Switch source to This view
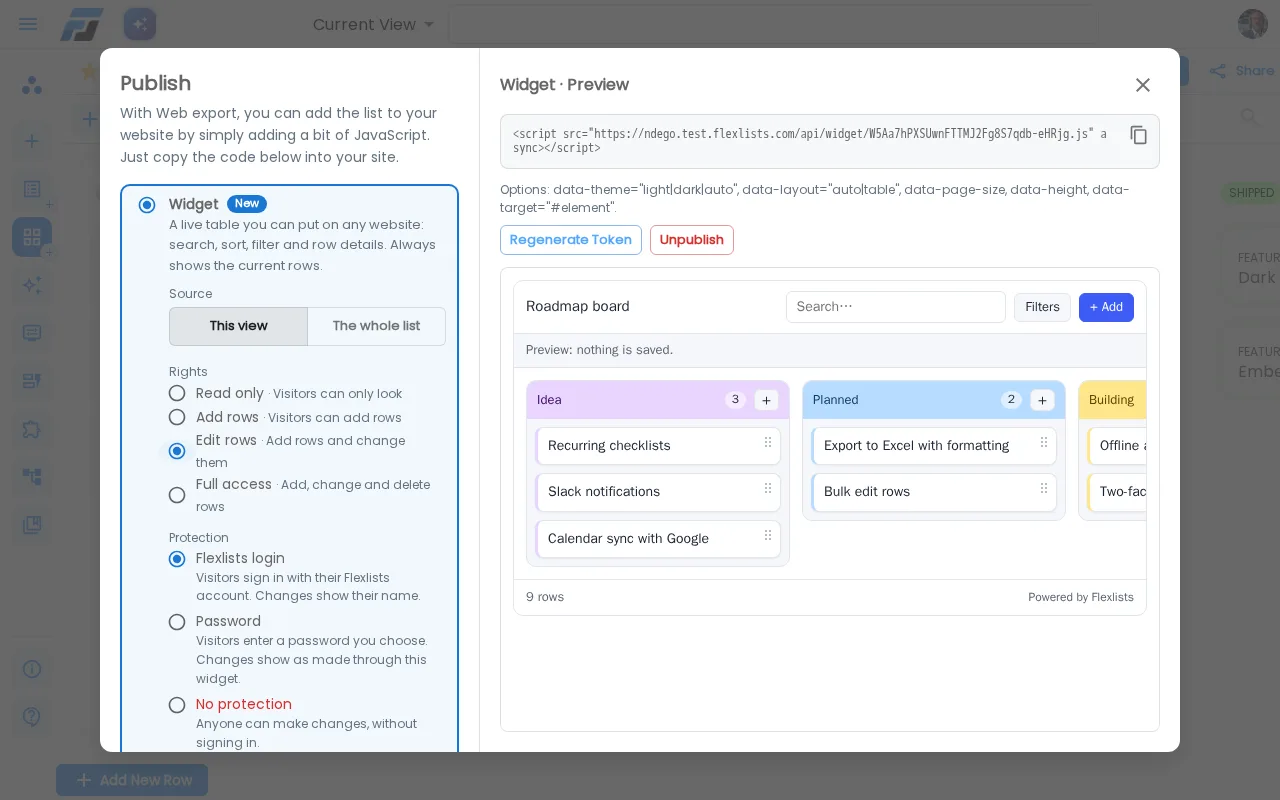 238,326
